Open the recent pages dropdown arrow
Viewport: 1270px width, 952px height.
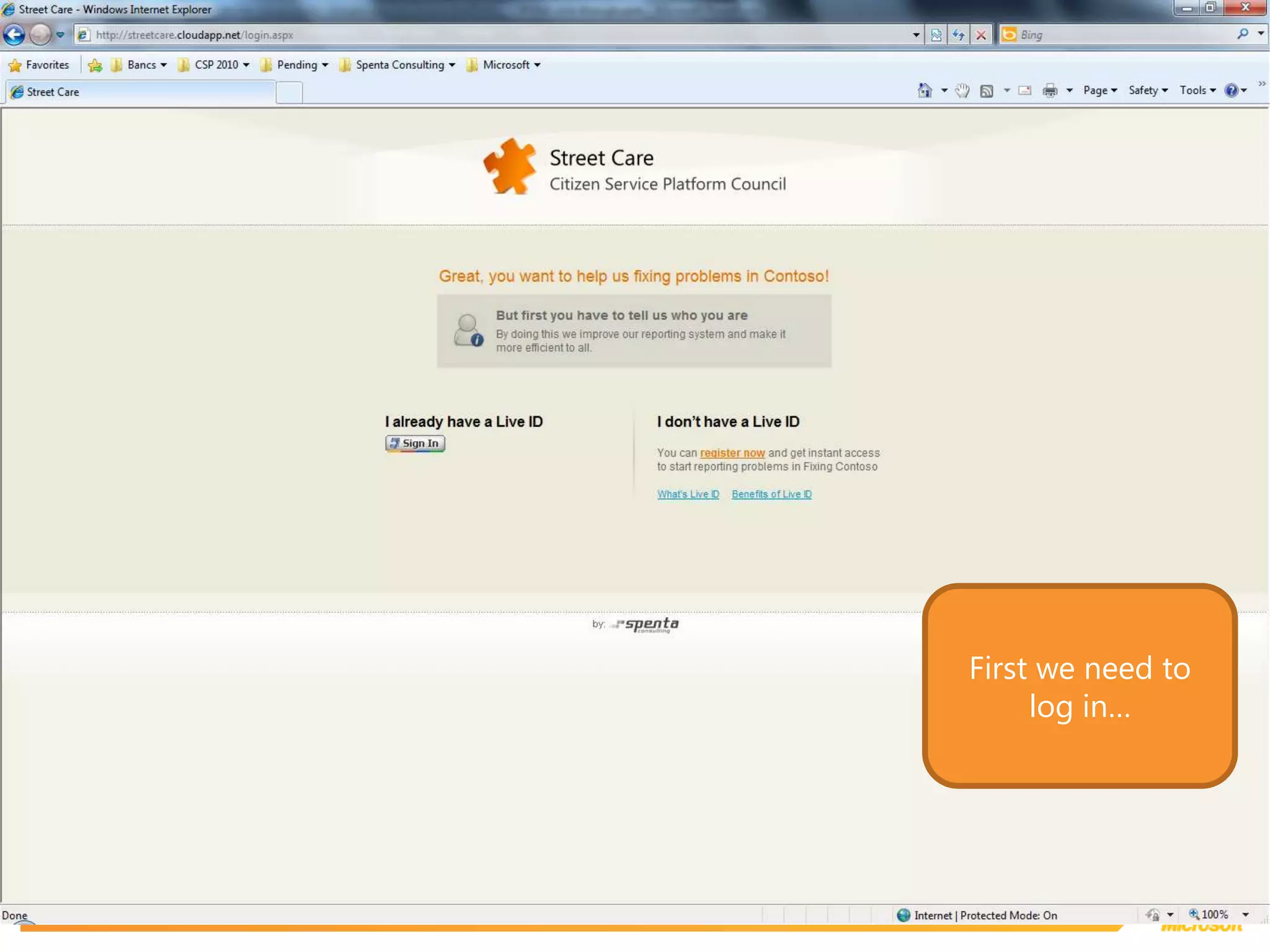pyautogui.click(x=60, y=35)
